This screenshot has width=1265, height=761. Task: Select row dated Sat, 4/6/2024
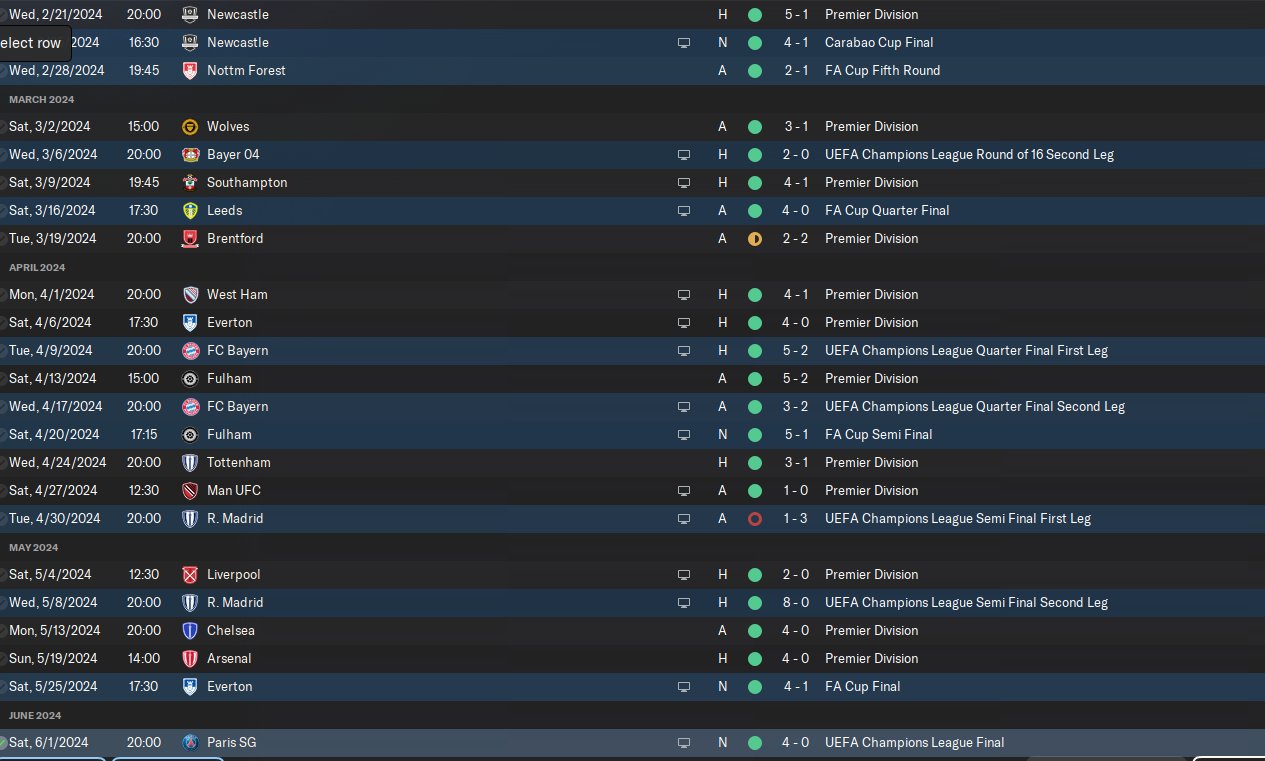click(x=632, y=323)
